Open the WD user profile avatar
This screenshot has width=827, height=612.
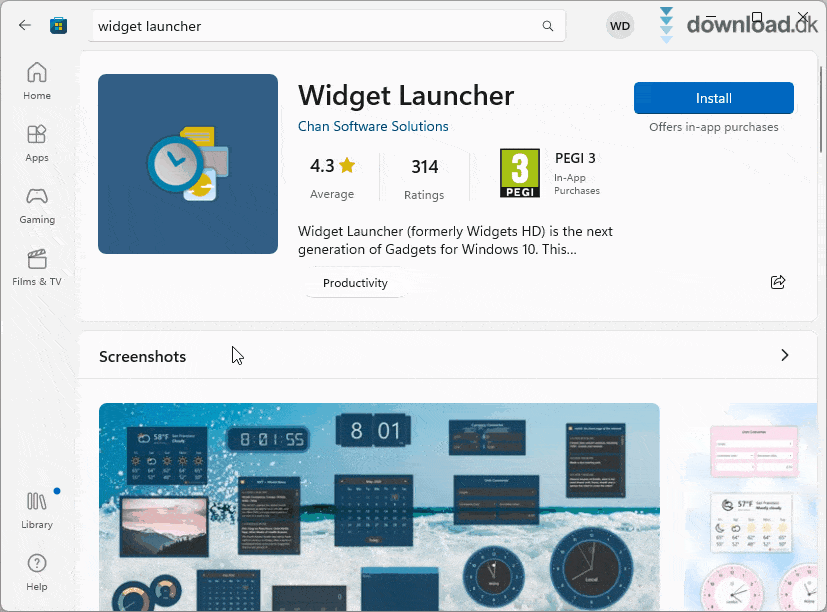coord(620,26)
